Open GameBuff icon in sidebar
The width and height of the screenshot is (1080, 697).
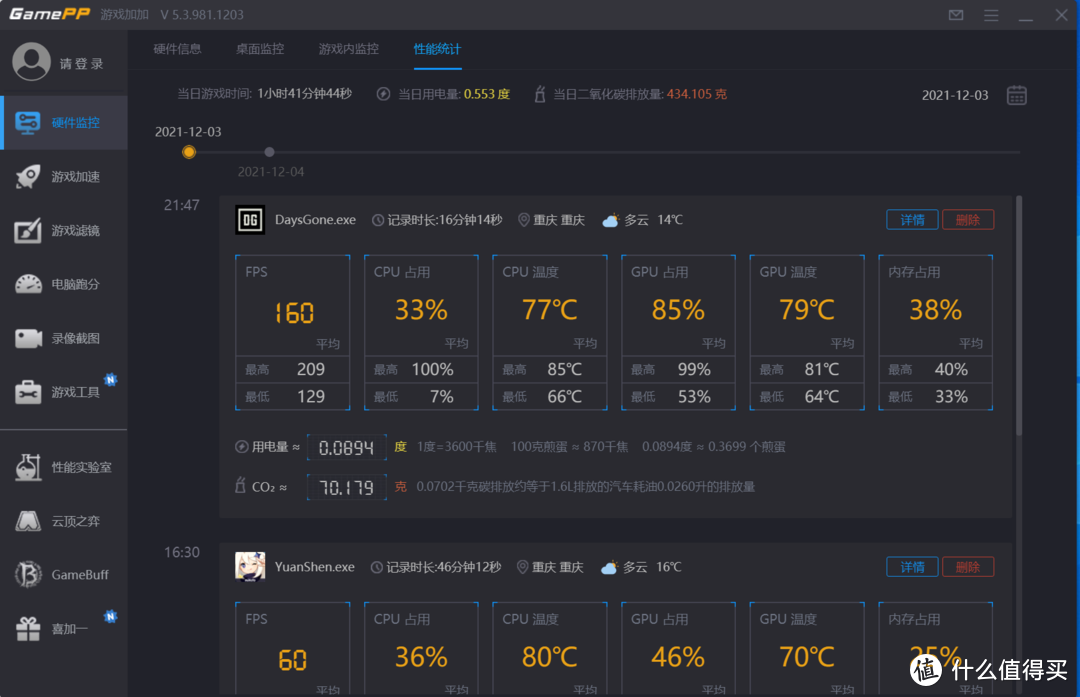(28, 574)
